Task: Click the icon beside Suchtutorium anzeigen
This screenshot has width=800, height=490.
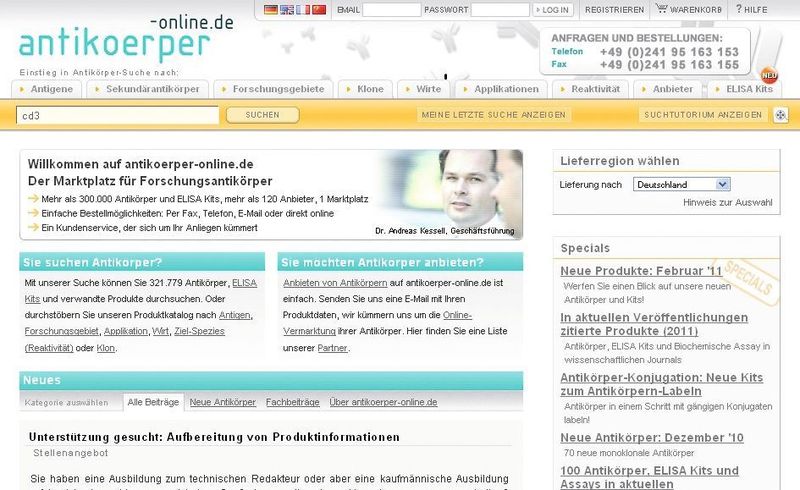Action: pos(781,115)
